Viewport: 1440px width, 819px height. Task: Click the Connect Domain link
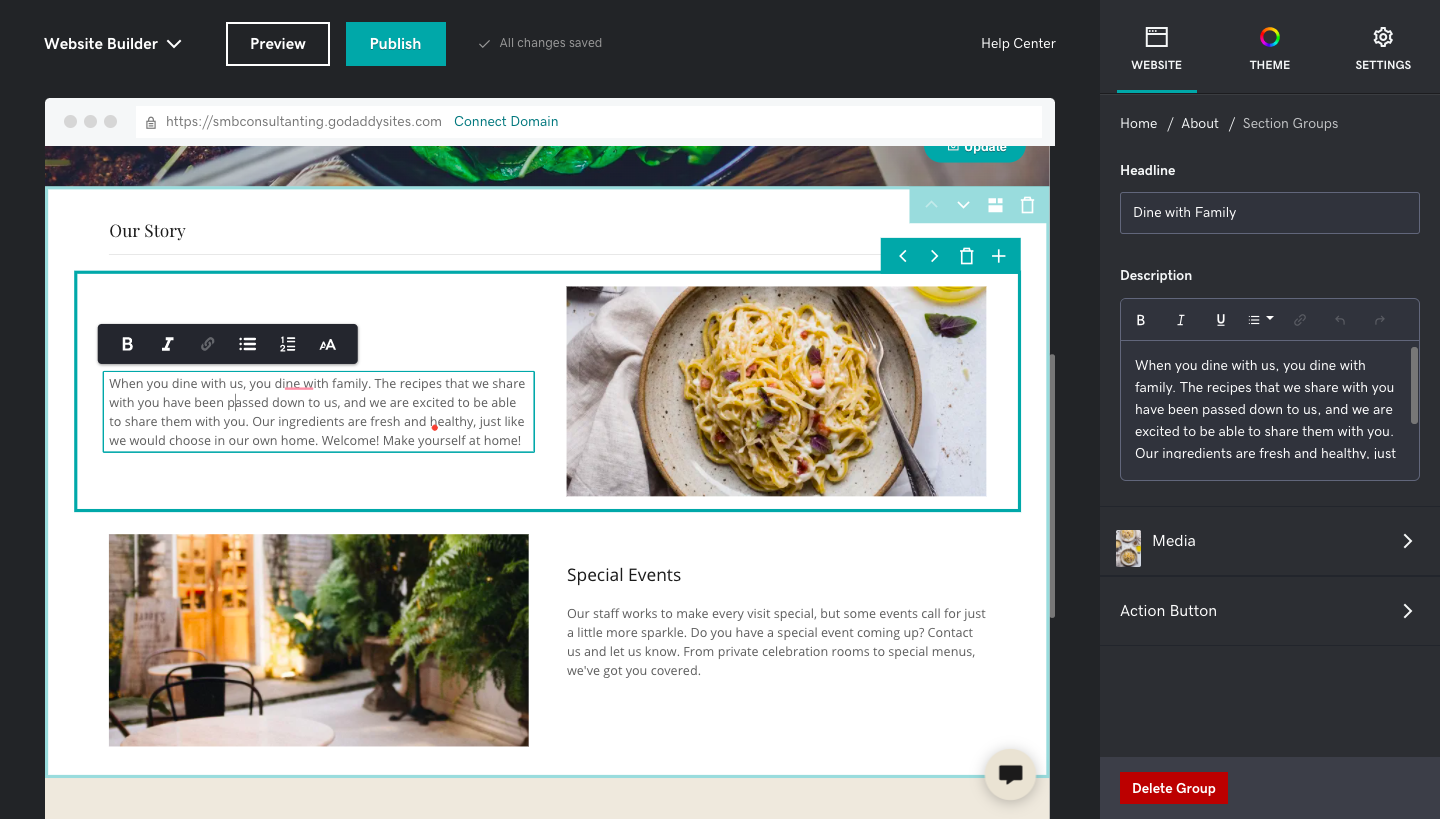tap(506, 121)
